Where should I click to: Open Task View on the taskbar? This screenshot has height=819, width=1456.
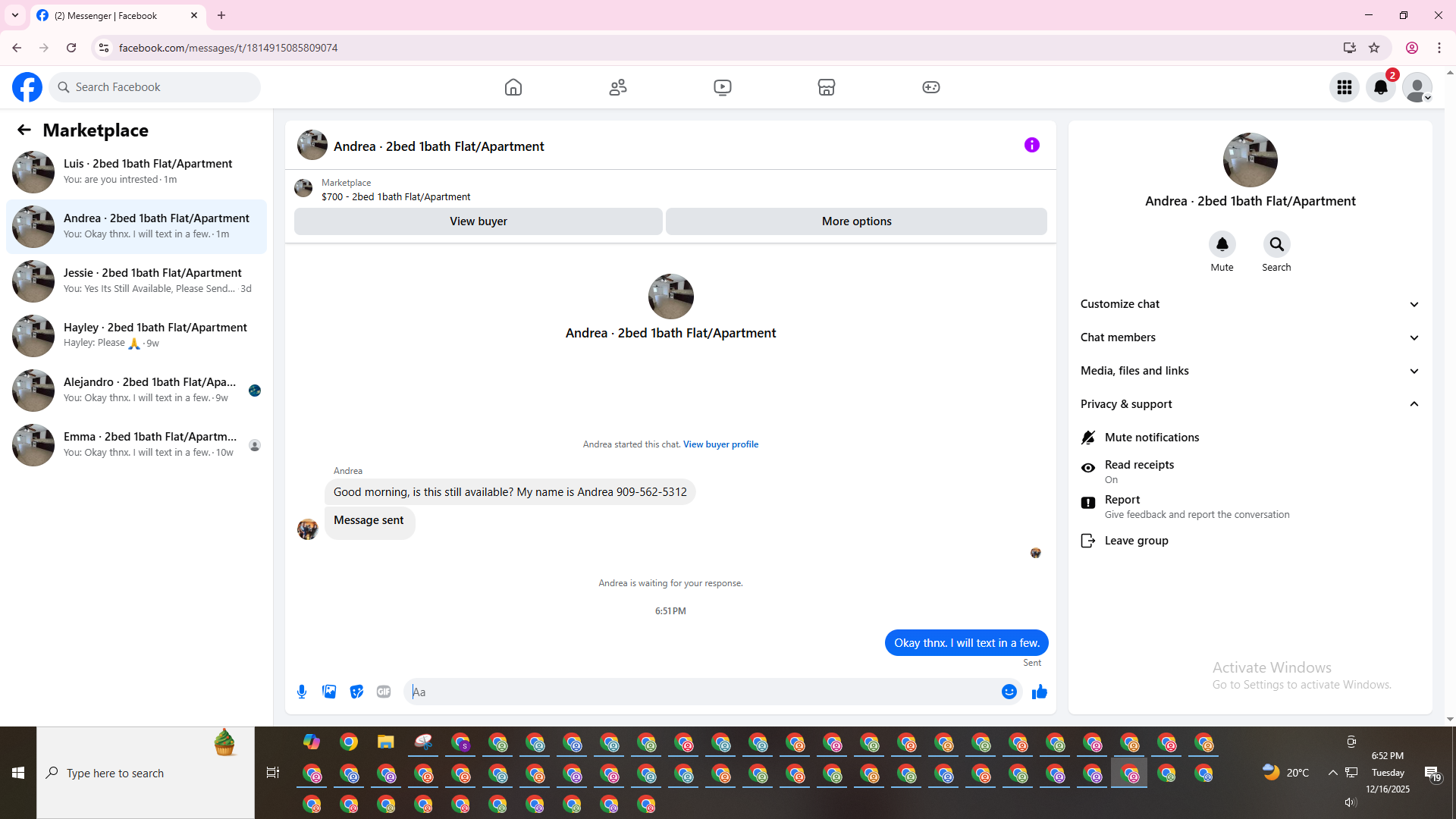pyautogui.click(x=273, y=773)
